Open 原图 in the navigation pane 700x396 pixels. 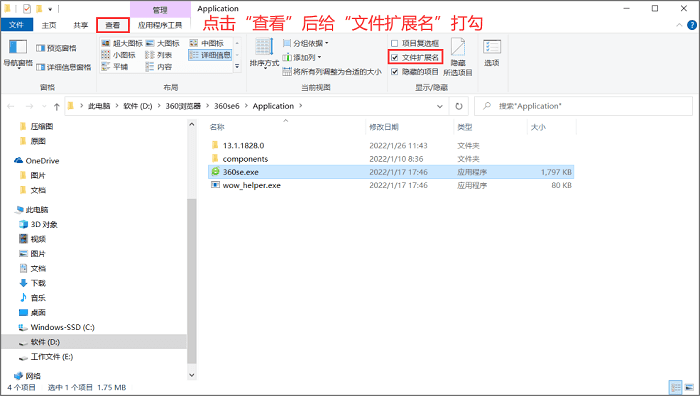click(38, 142)
